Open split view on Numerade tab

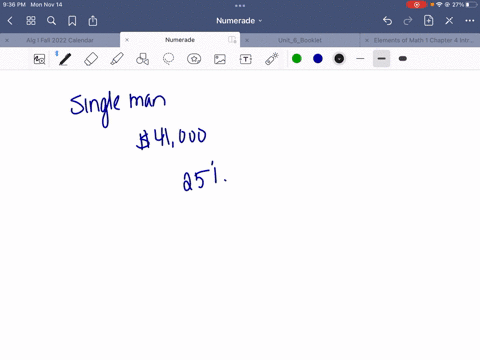coord(232,40)
